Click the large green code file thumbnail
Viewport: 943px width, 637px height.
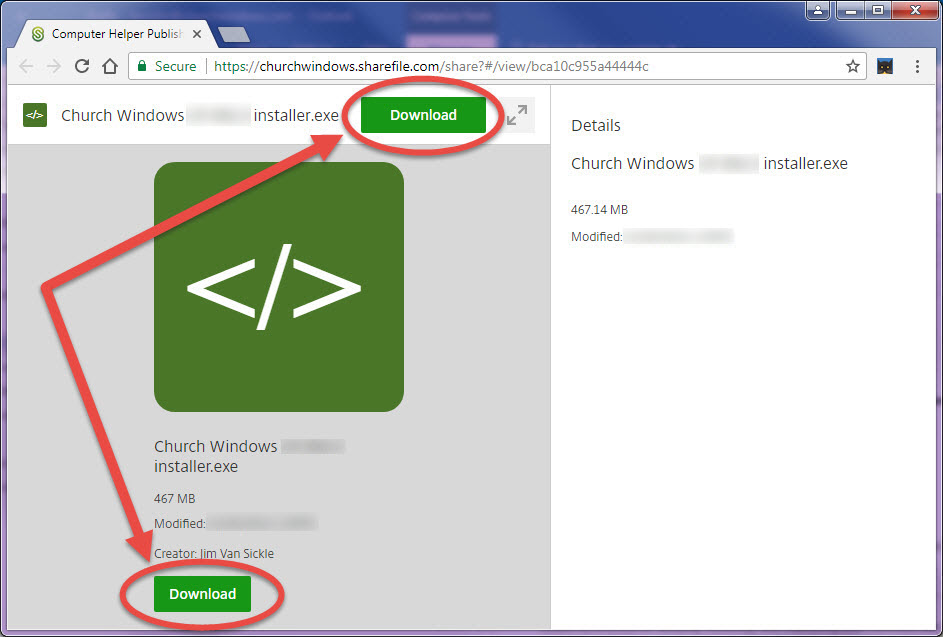[278, 286]
